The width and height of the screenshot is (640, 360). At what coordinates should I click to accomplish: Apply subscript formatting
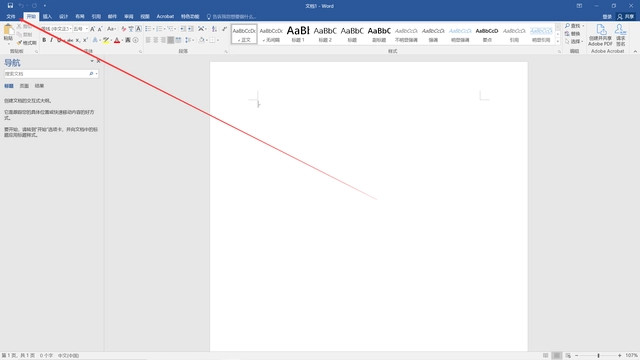[78, 40]
